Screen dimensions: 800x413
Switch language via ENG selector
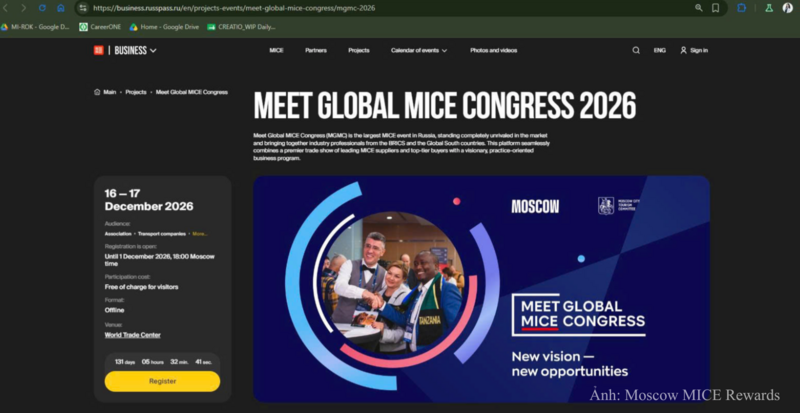pos(660,51)
